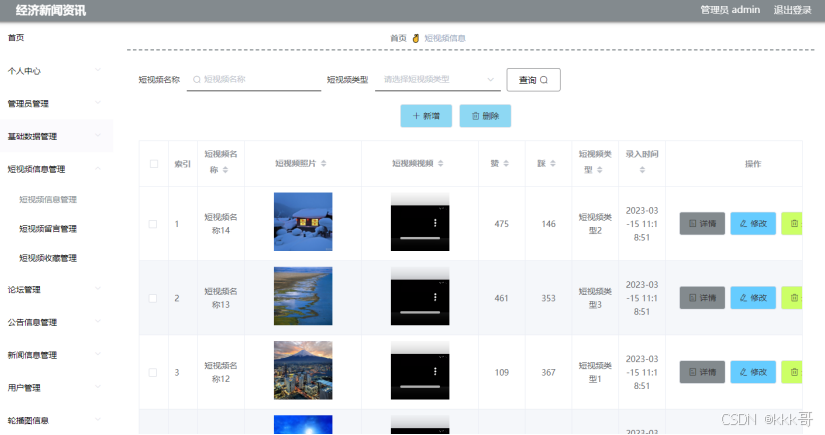Image resolution: width=825 pixels, height=435 pixels.
Task: Sort by 踩 column arrows
Action: pos(553,164)
